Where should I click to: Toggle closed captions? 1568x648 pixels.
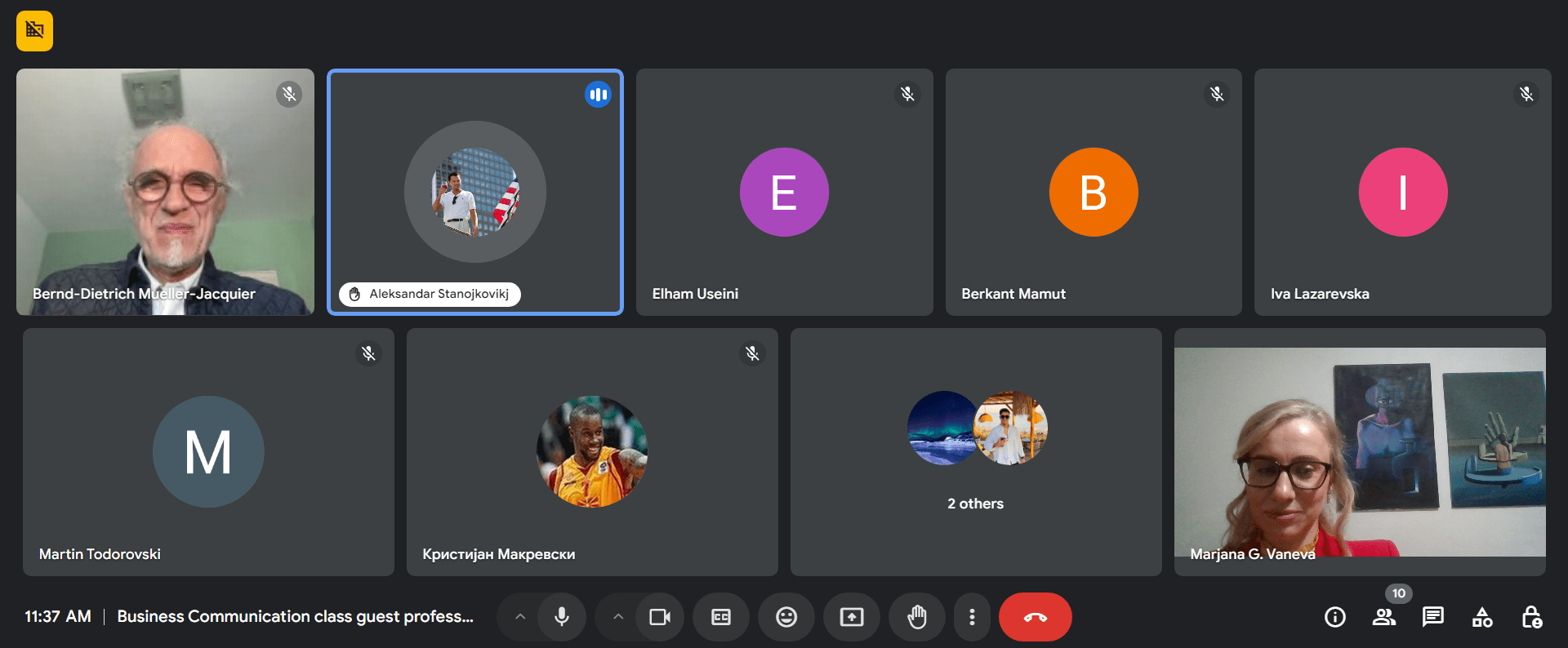tap(720, 617)
